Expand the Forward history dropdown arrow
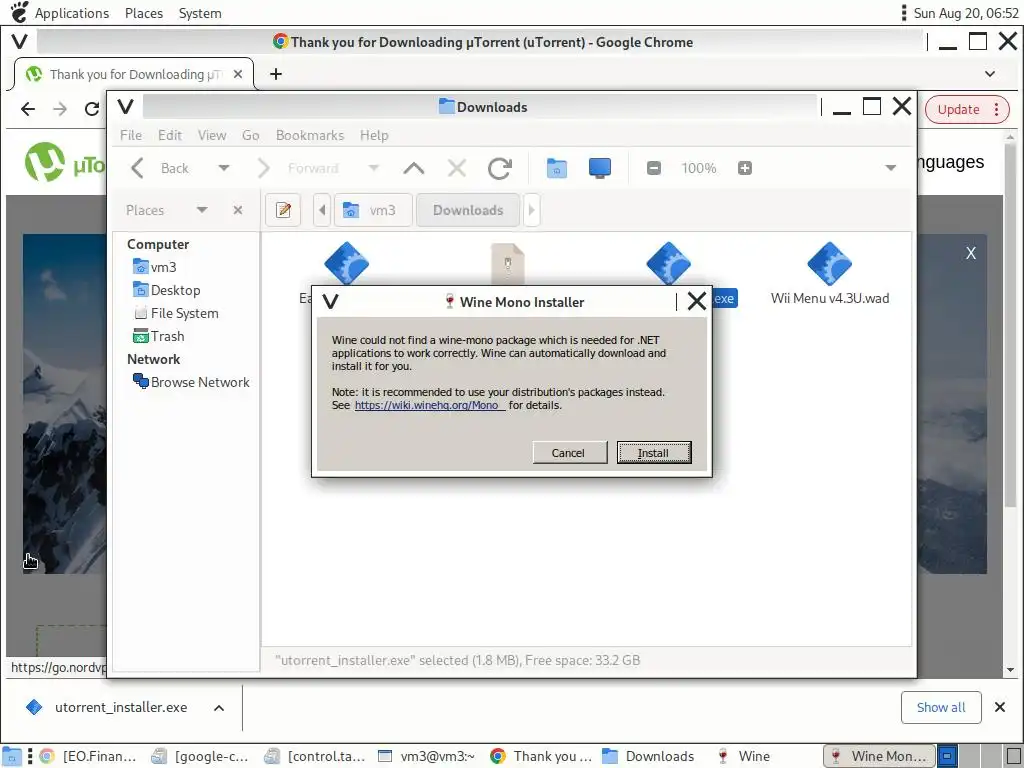This screenshot has height=768, width=1024. (374, 168)
